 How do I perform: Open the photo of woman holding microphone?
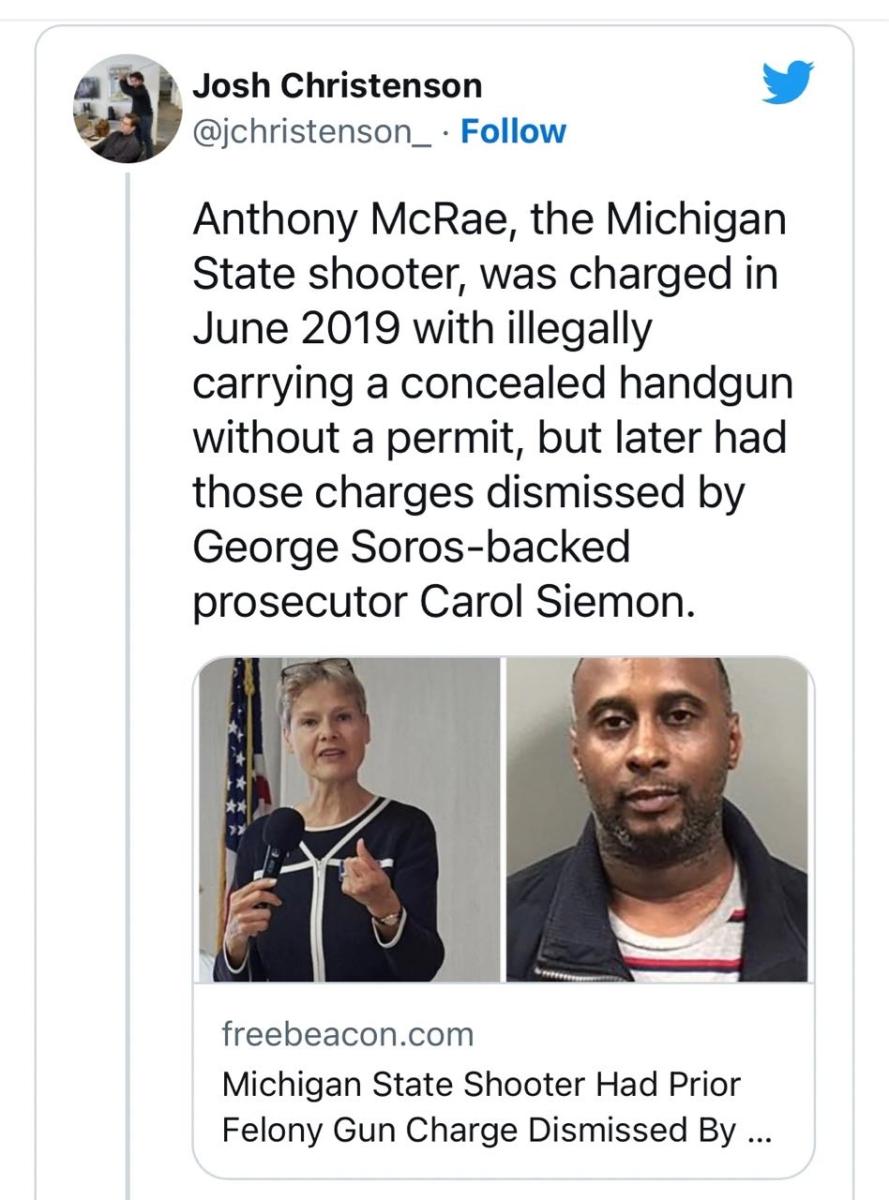click(348, 819)
